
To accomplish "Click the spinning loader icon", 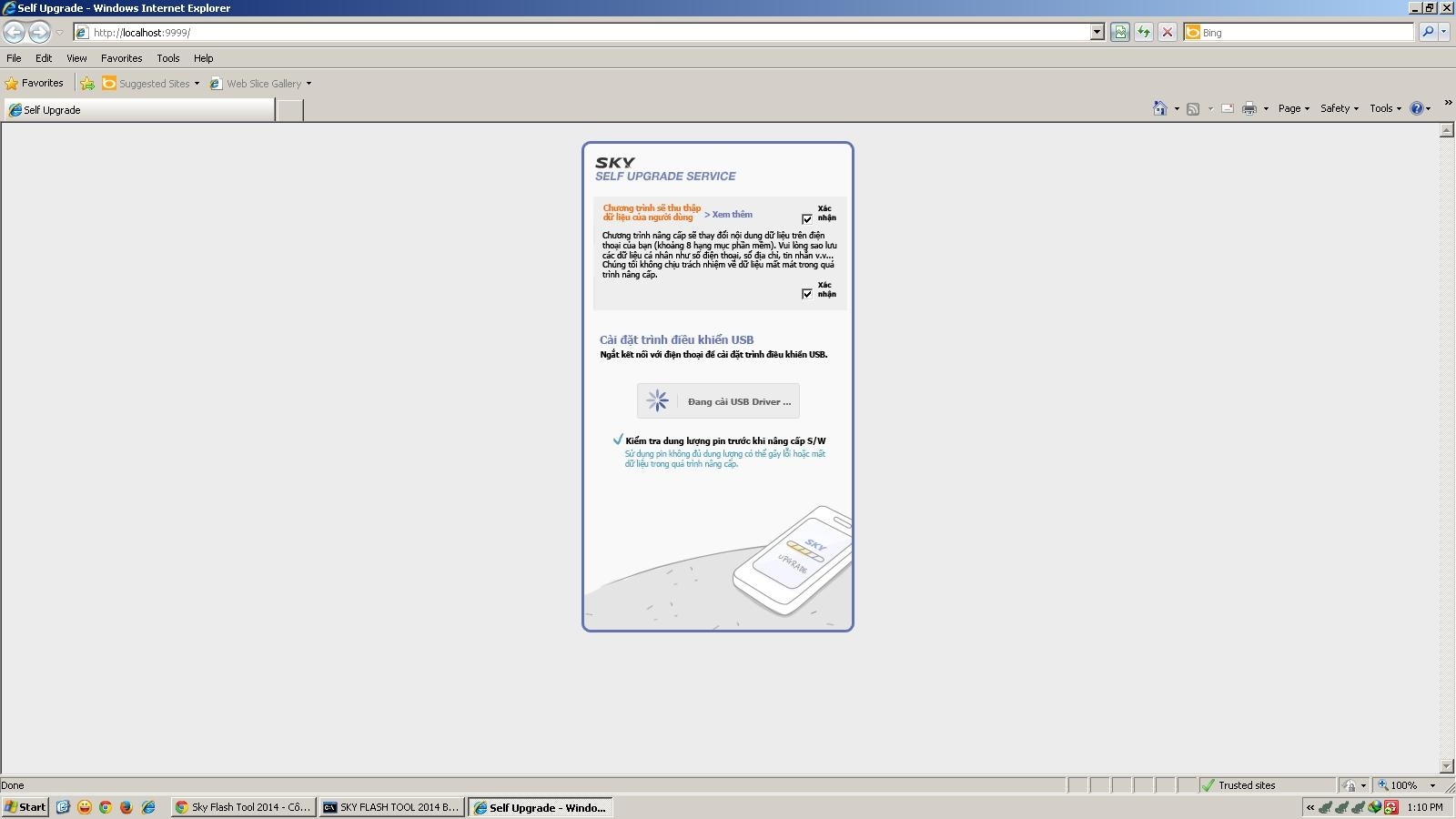I will [657, 400].
